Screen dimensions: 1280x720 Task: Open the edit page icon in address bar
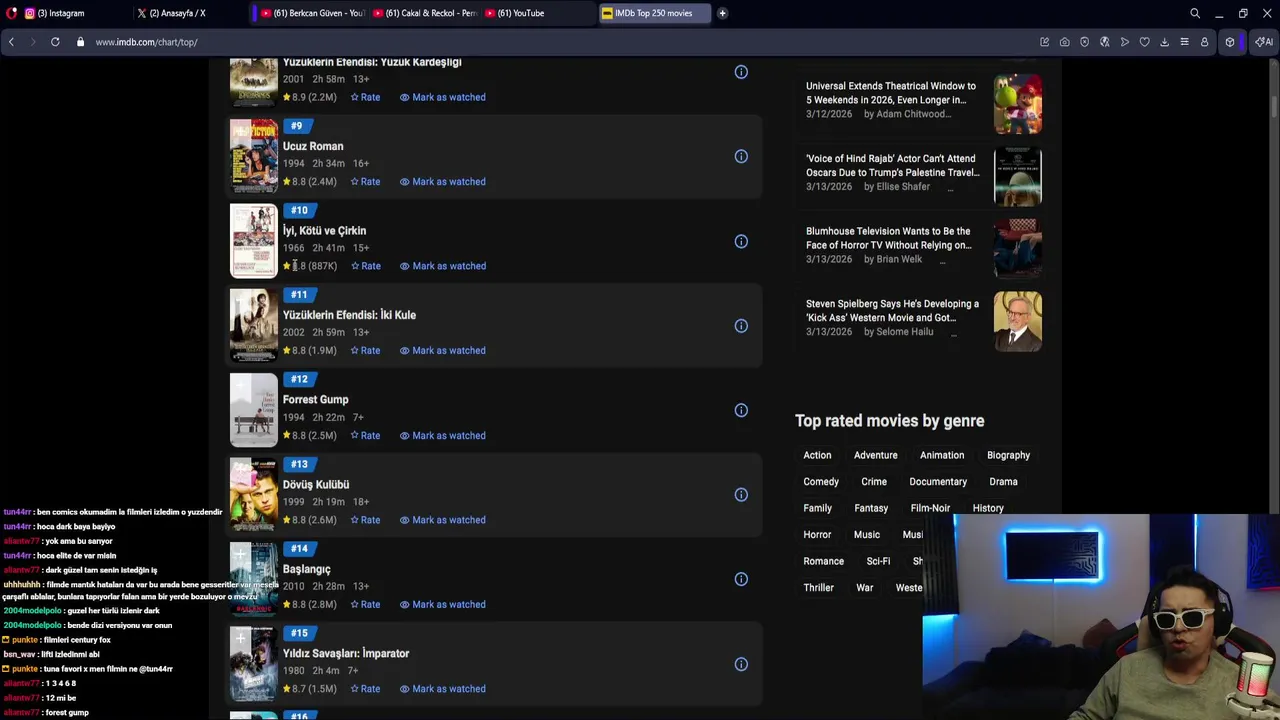pos(1044,42)
